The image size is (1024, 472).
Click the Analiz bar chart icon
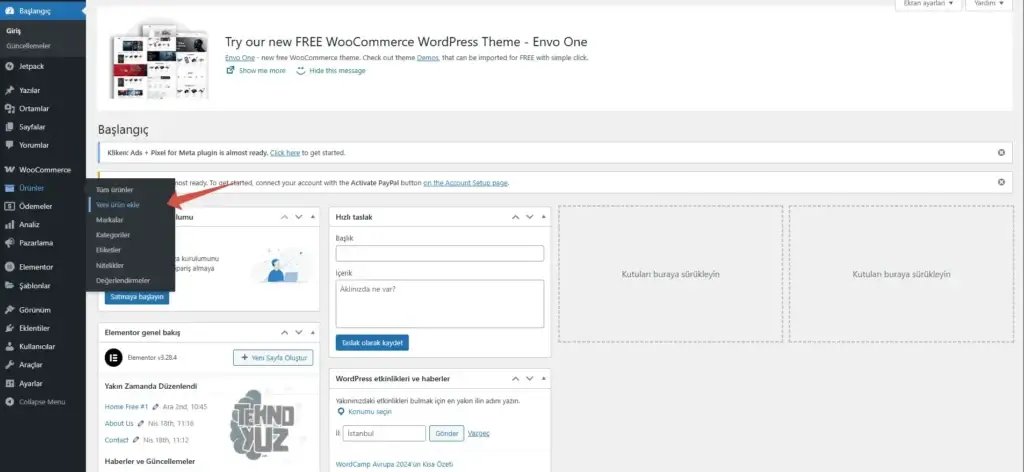[9, 225]
